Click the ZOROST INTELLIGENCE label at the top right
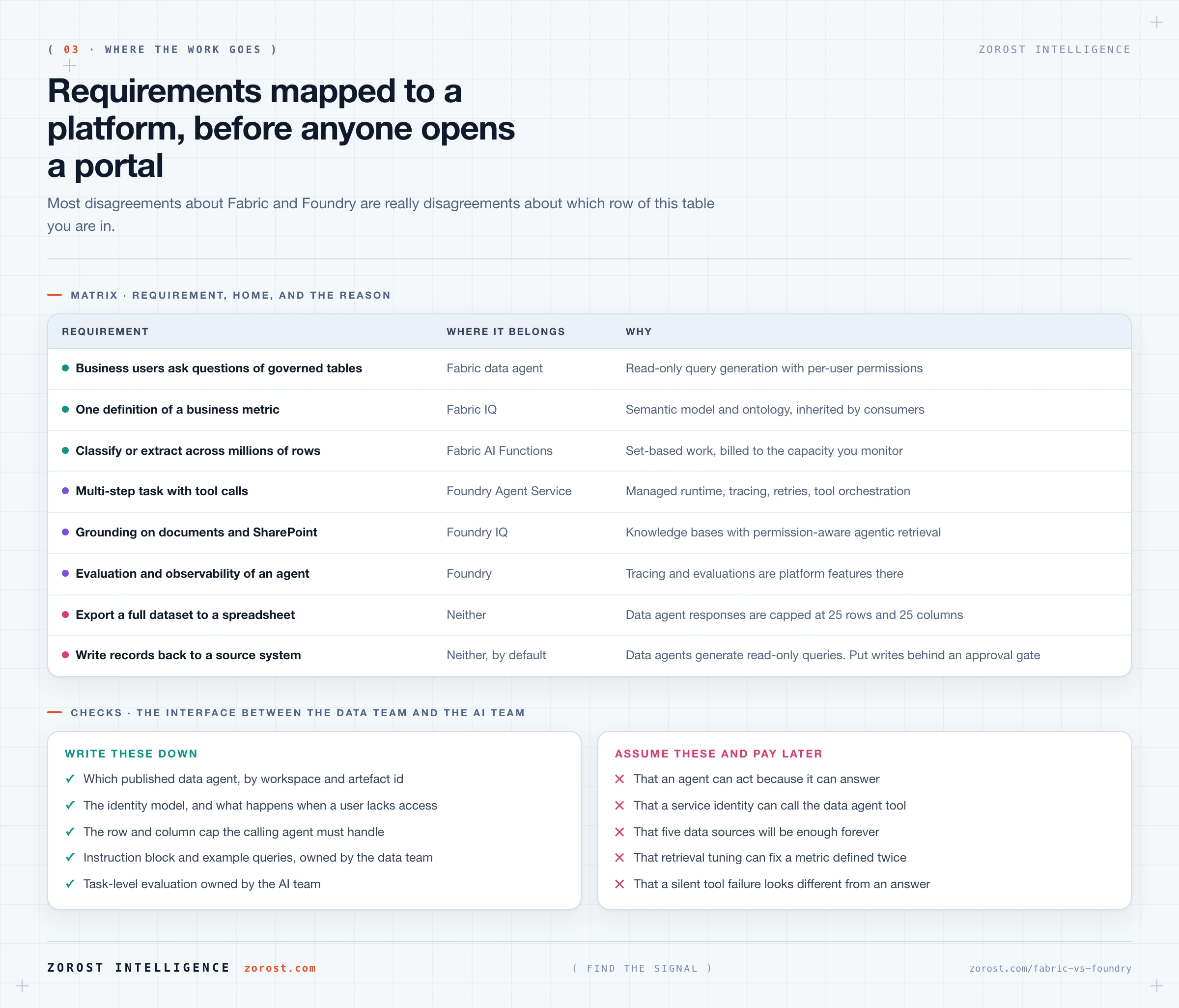This screenshot has height=1008, width=1179. pyautogui.click(x=1054, y=50)
